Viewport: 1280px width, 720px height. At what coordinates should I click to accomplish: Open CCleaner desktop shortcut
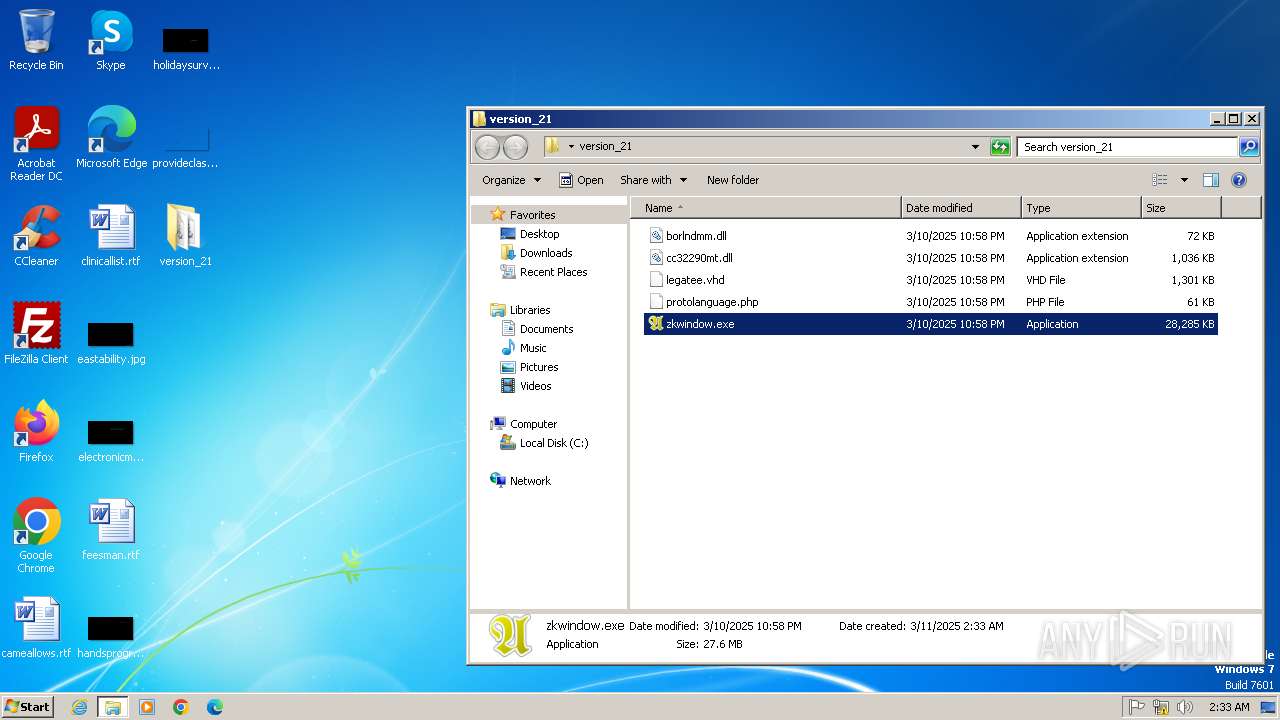click(36, 236)
